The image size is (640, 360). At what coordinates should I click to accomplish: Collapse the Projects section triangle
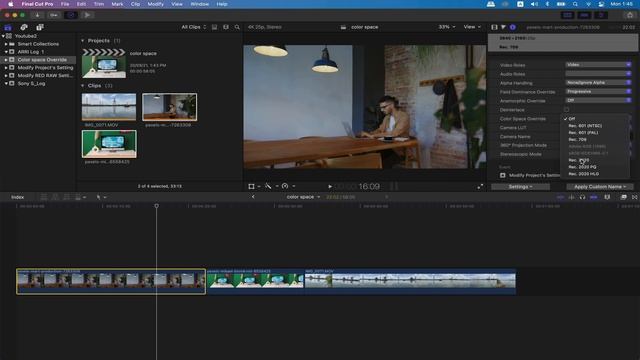(x=82, y=41)
